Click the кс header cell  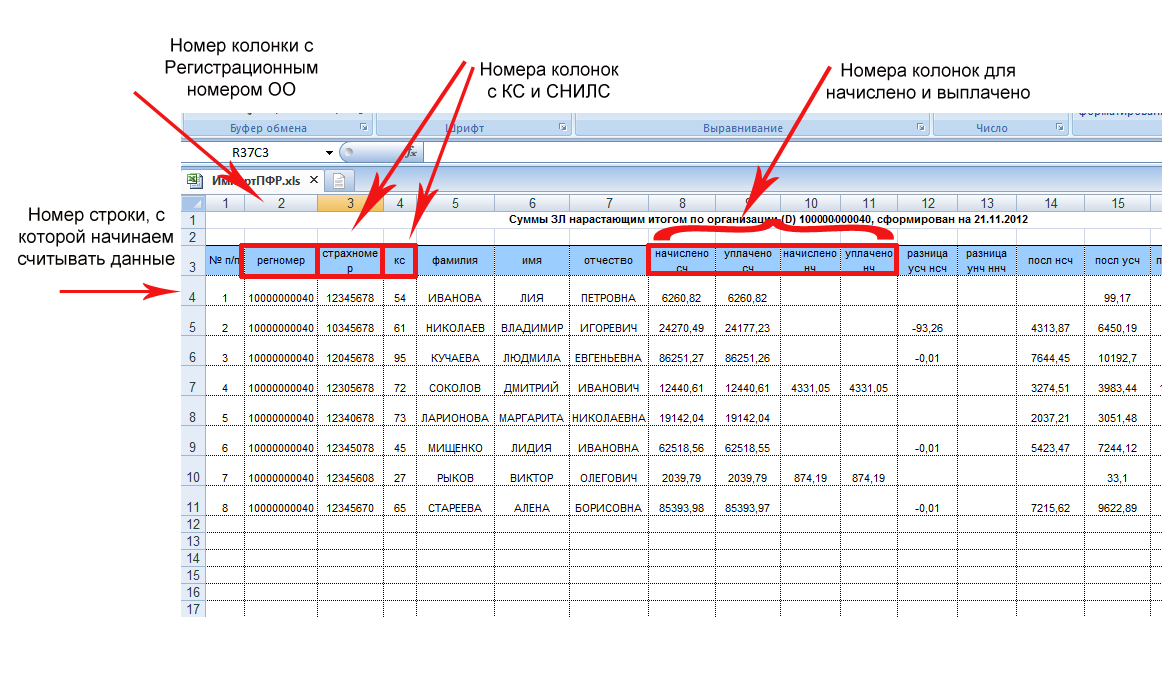[x=400, y=261]
